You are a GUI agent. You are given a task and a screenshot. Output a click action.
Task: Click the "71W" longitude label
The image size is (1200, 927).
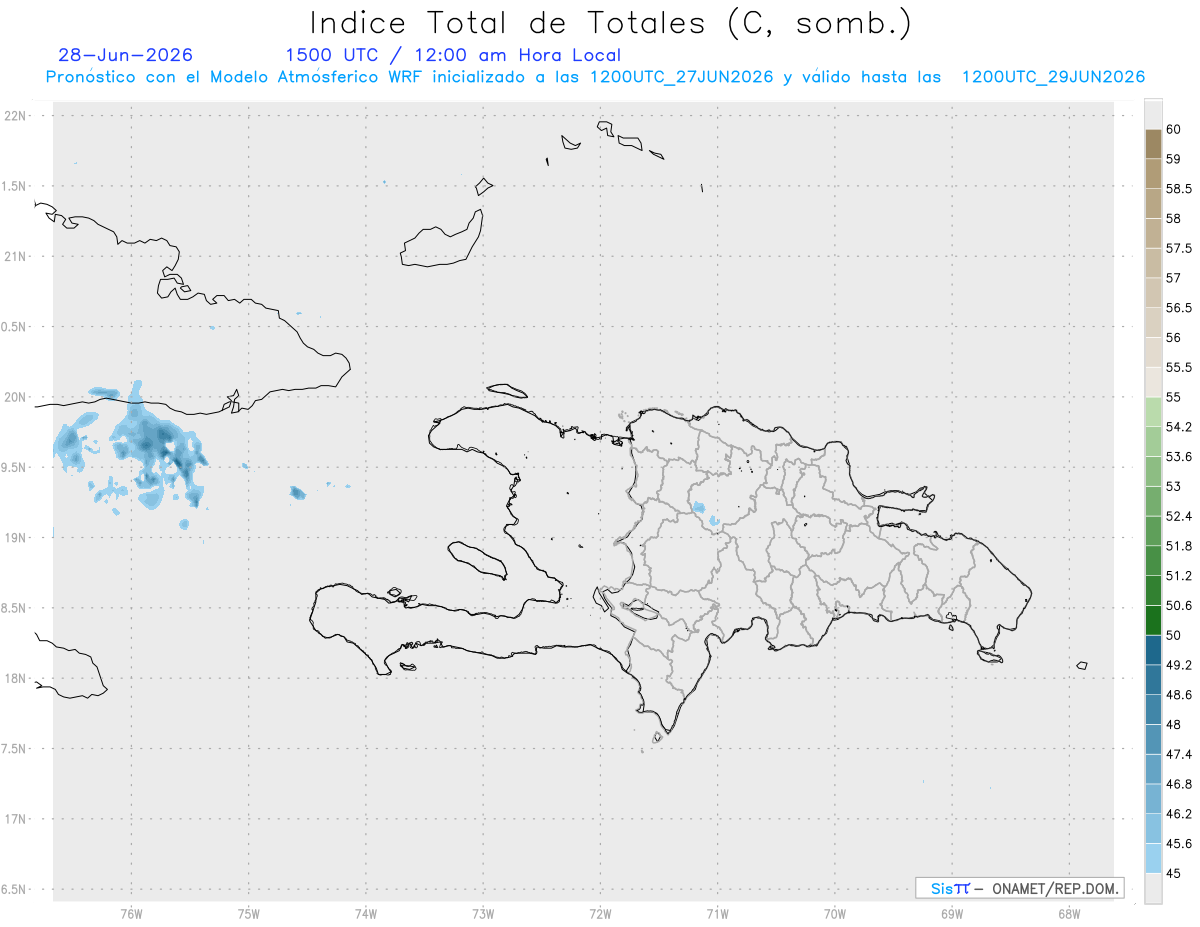(x=717, y=913)
